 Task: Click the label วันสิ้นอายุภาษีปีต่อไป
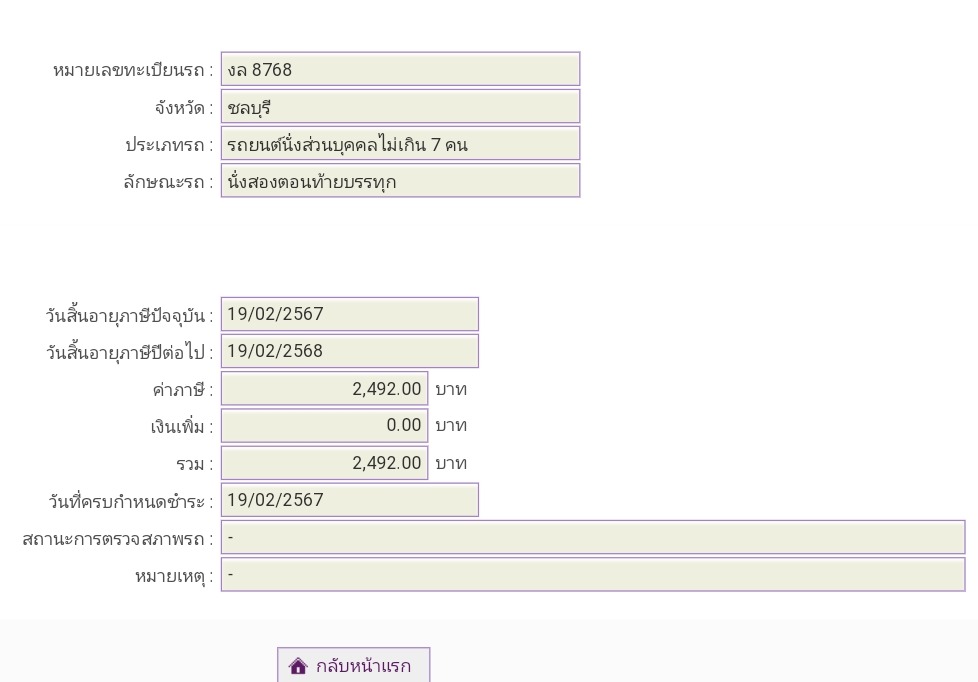[129, 353]
